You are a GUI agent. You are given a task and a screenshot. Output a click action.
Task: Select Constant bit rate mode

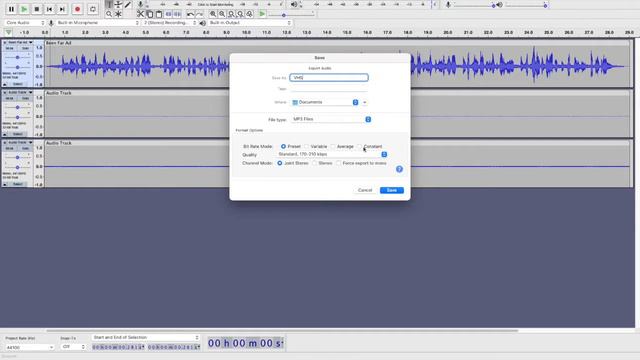point(359,147)
